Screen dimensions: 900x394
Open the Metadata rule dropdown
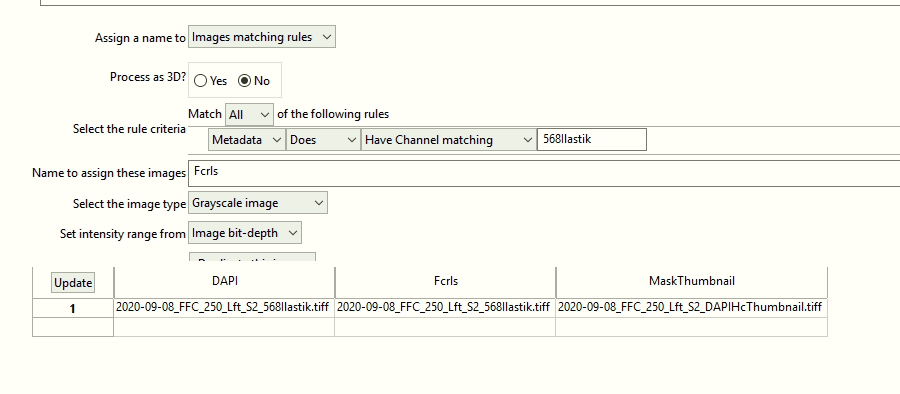247,140
